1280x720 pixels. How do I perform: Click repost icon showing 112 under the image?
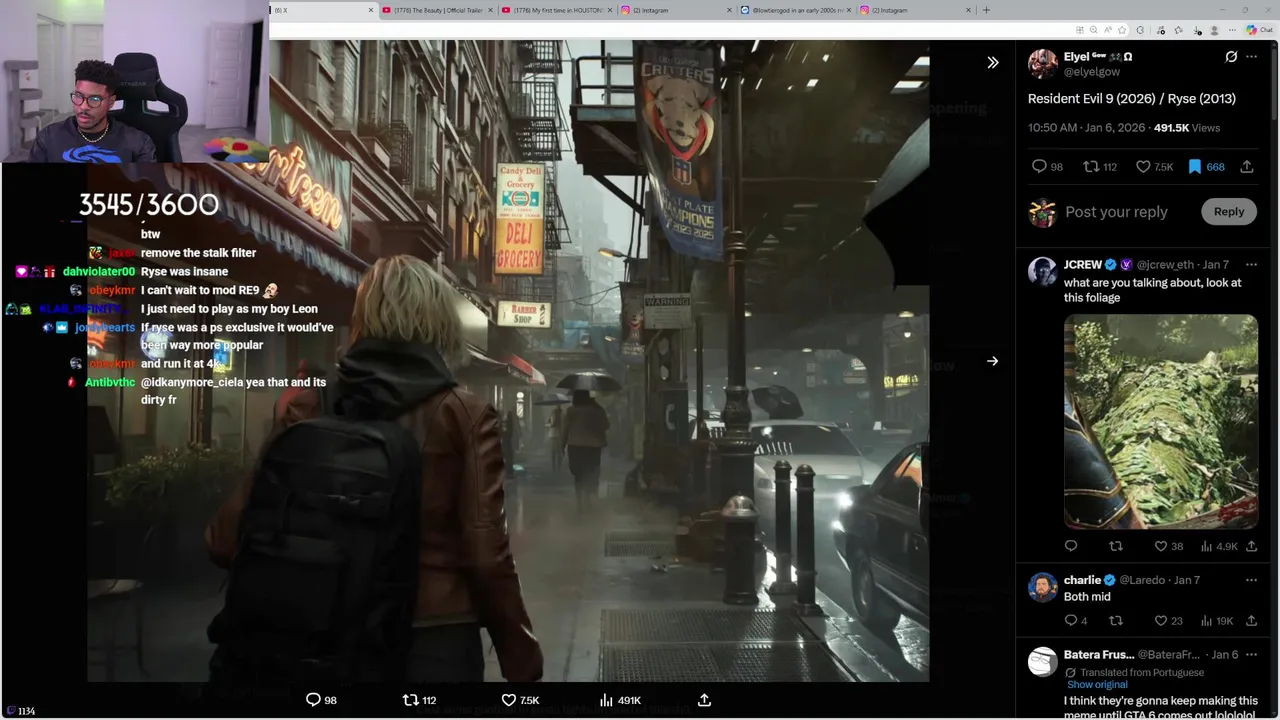tap(419, 700)
